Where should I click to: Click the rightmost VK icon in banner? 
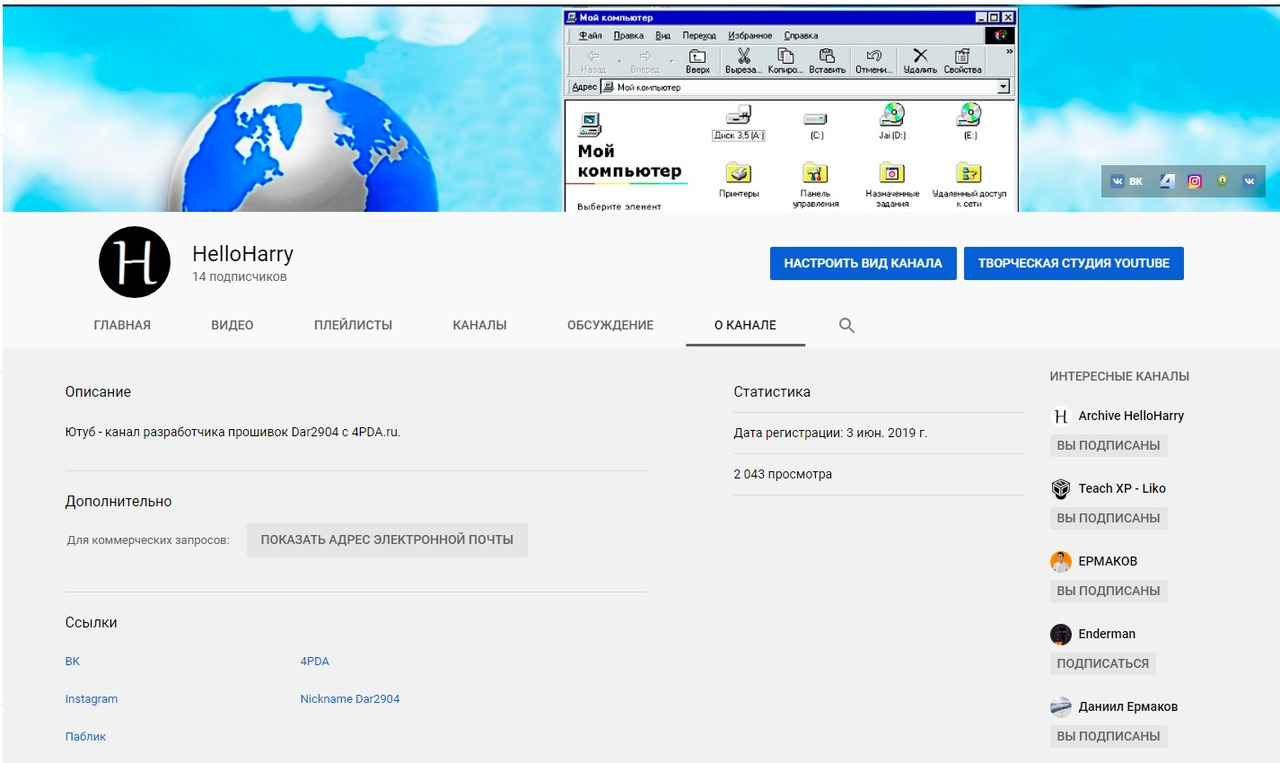pyautogui.click(x=1249, y=181)
